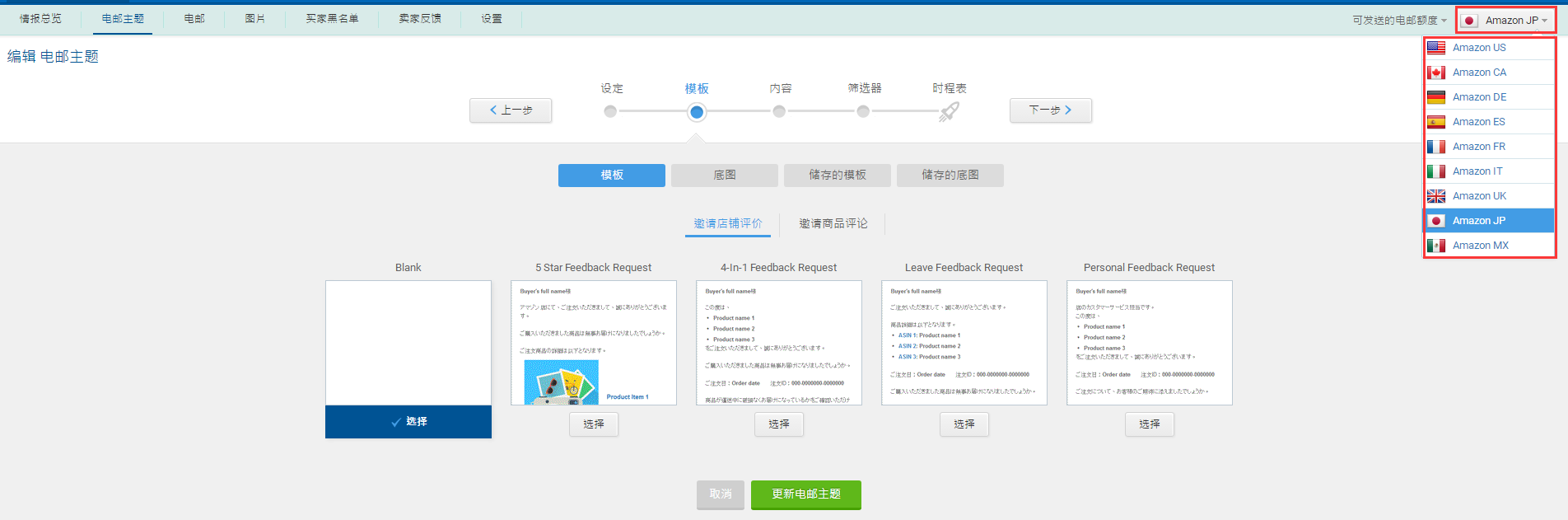Select the Personal Feedback Request template
Image resolution: width=1568 pixels, height=520 pixels.
(1149, 424)
